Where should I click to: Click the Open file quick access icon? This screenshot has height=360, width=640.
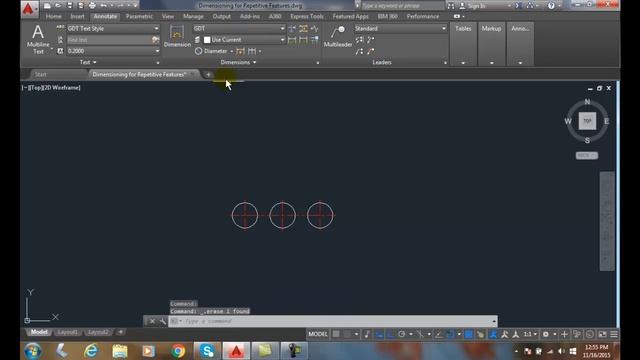click(58, 6)
